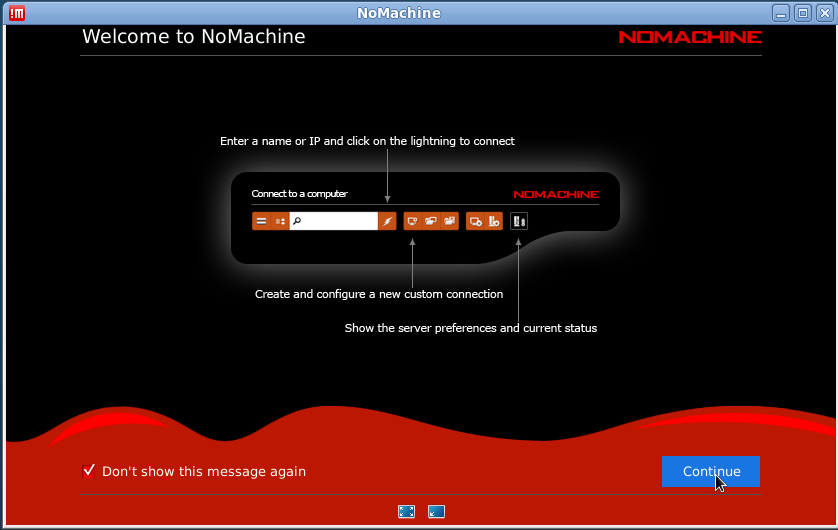Click "Create and configure a new custom connection" text
The image size is (838, 530).
click(x=379, y=294)
